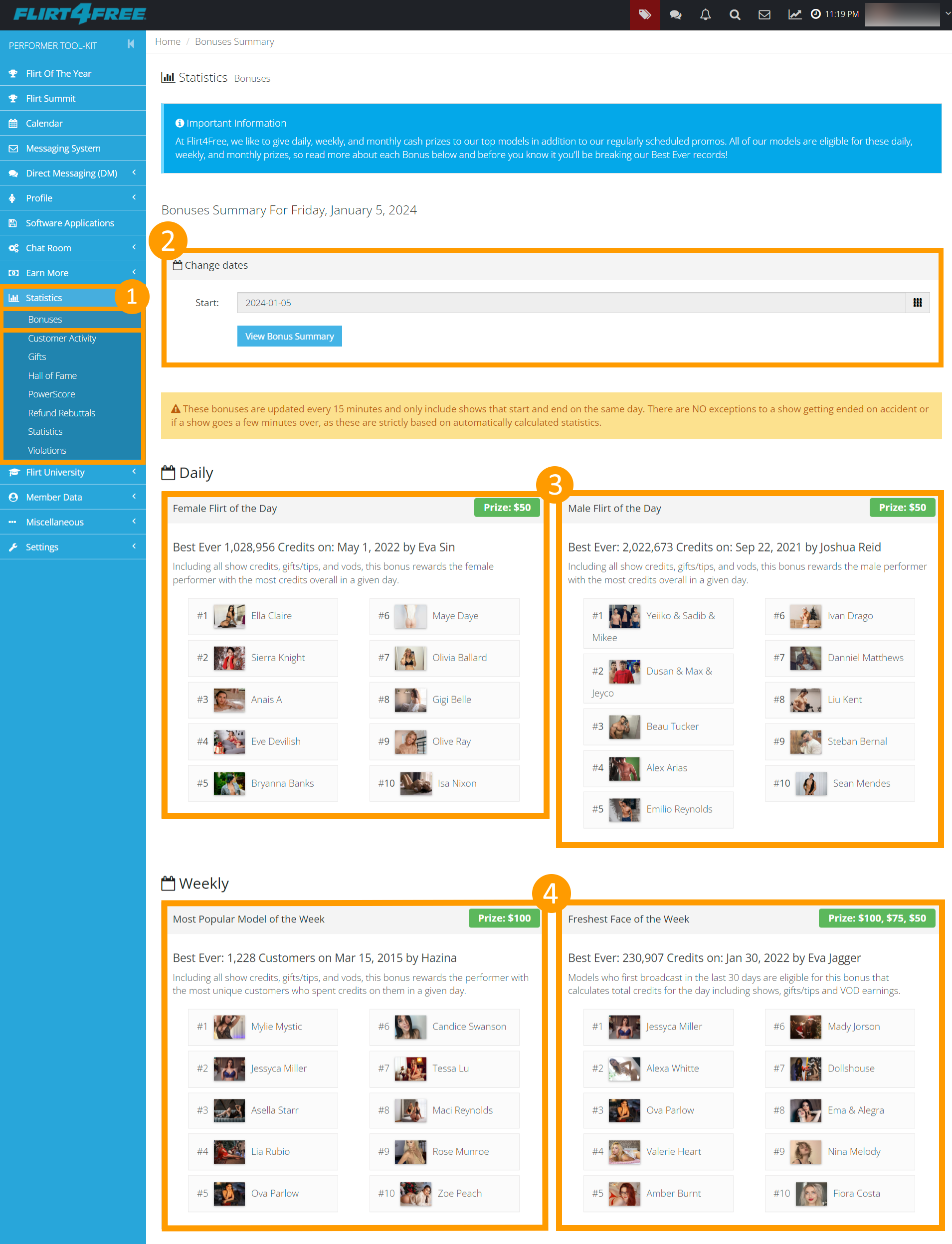Image resolution: width=952 pixels, height=1244 pixels.
Task: Open the calendar grid date picker icon
Action: (x=917, y=303)
